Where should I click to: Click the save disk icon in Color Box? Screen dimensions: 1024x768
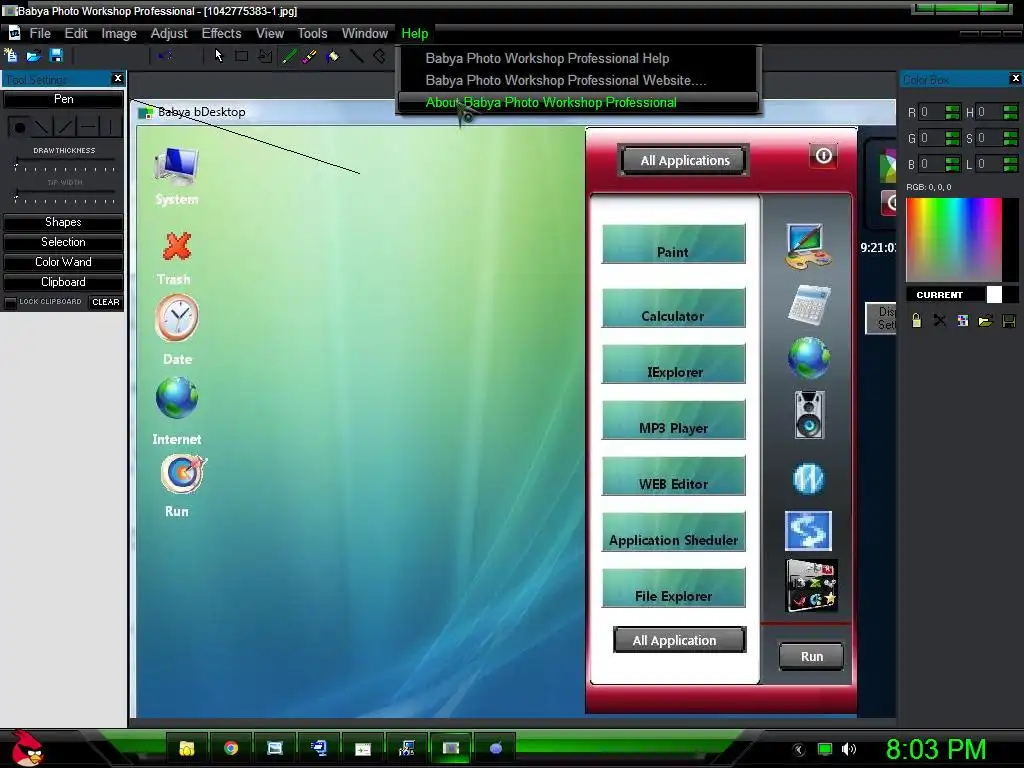[x=1009, y=321]
